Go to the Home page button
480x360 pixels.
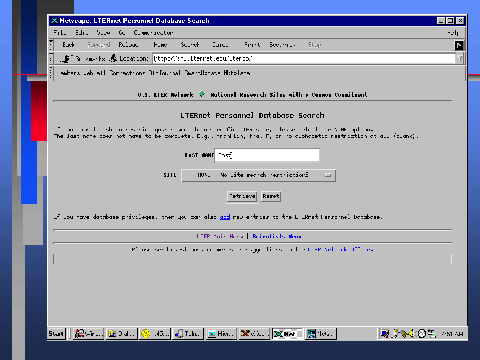tap(160, 45)
